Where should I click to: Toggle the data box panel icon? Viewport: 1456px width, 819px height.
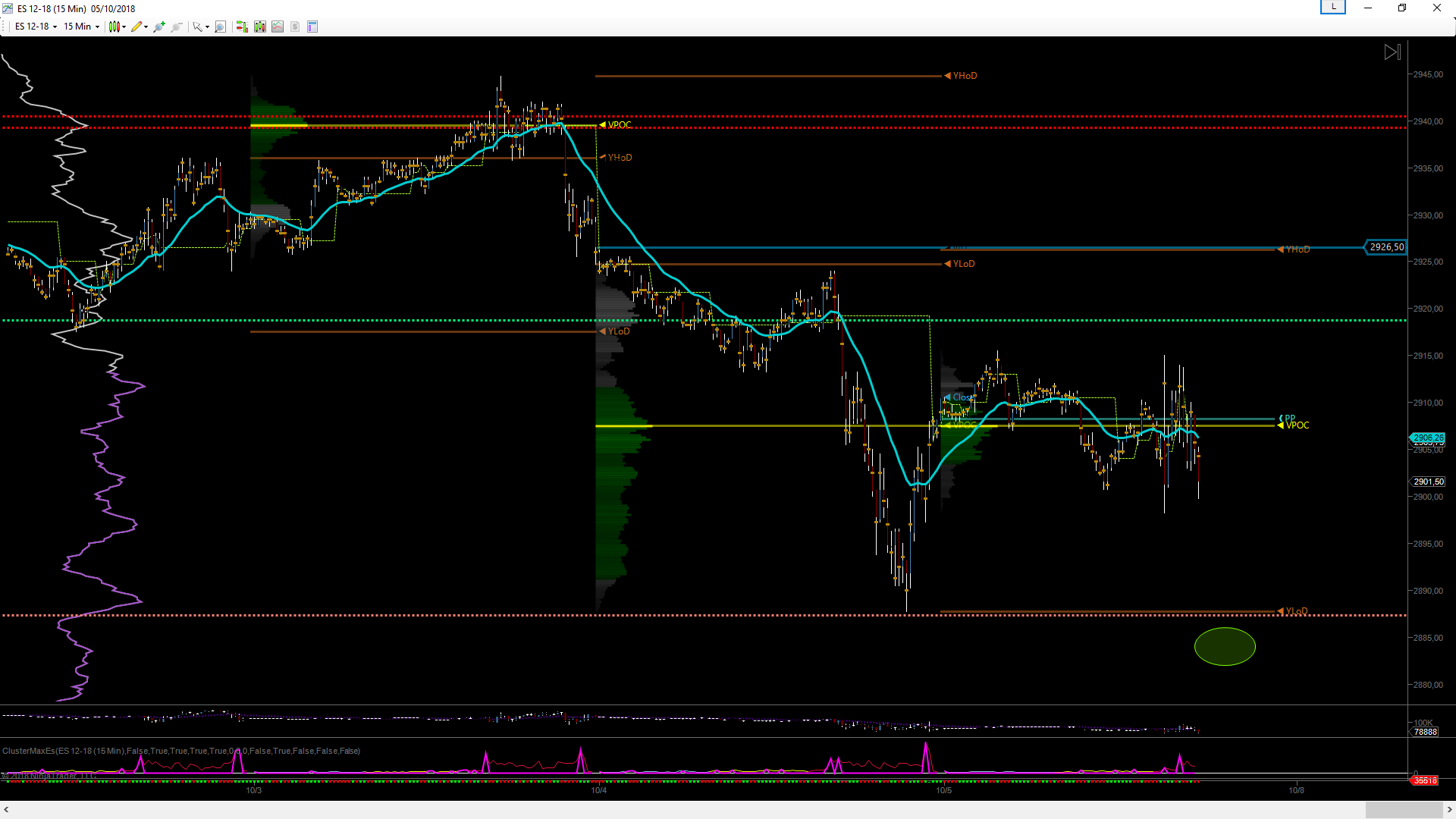tap(312, 27)
